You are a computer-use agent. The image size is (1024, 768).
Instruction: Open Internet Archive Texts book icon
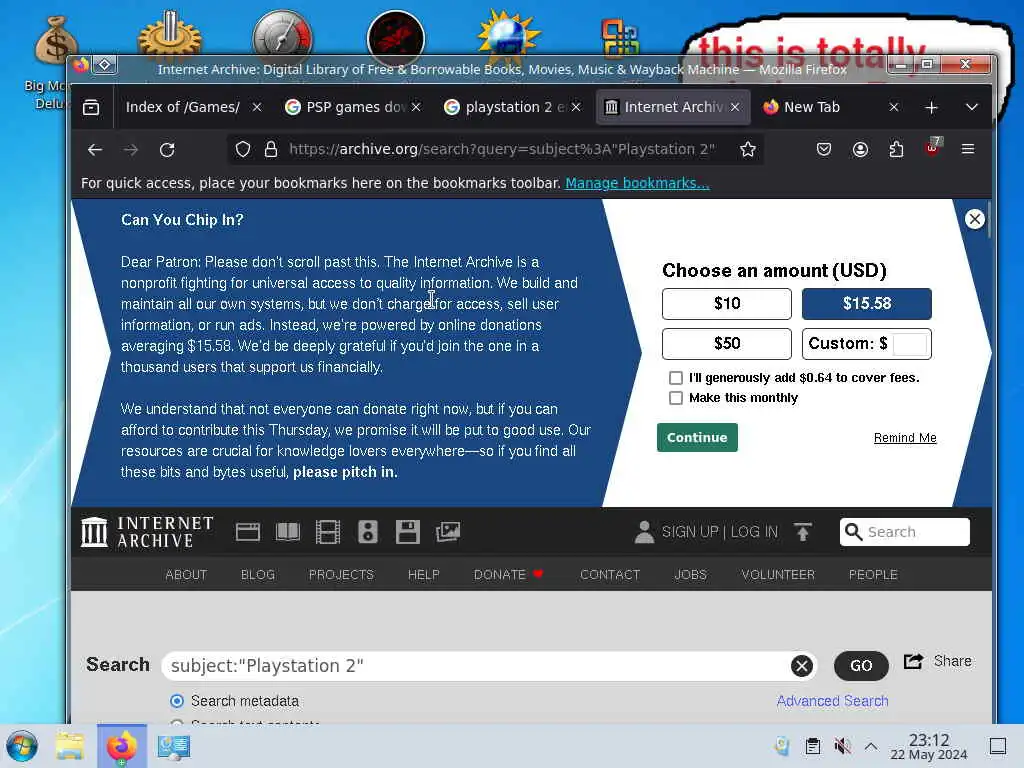tap(287, 532)
